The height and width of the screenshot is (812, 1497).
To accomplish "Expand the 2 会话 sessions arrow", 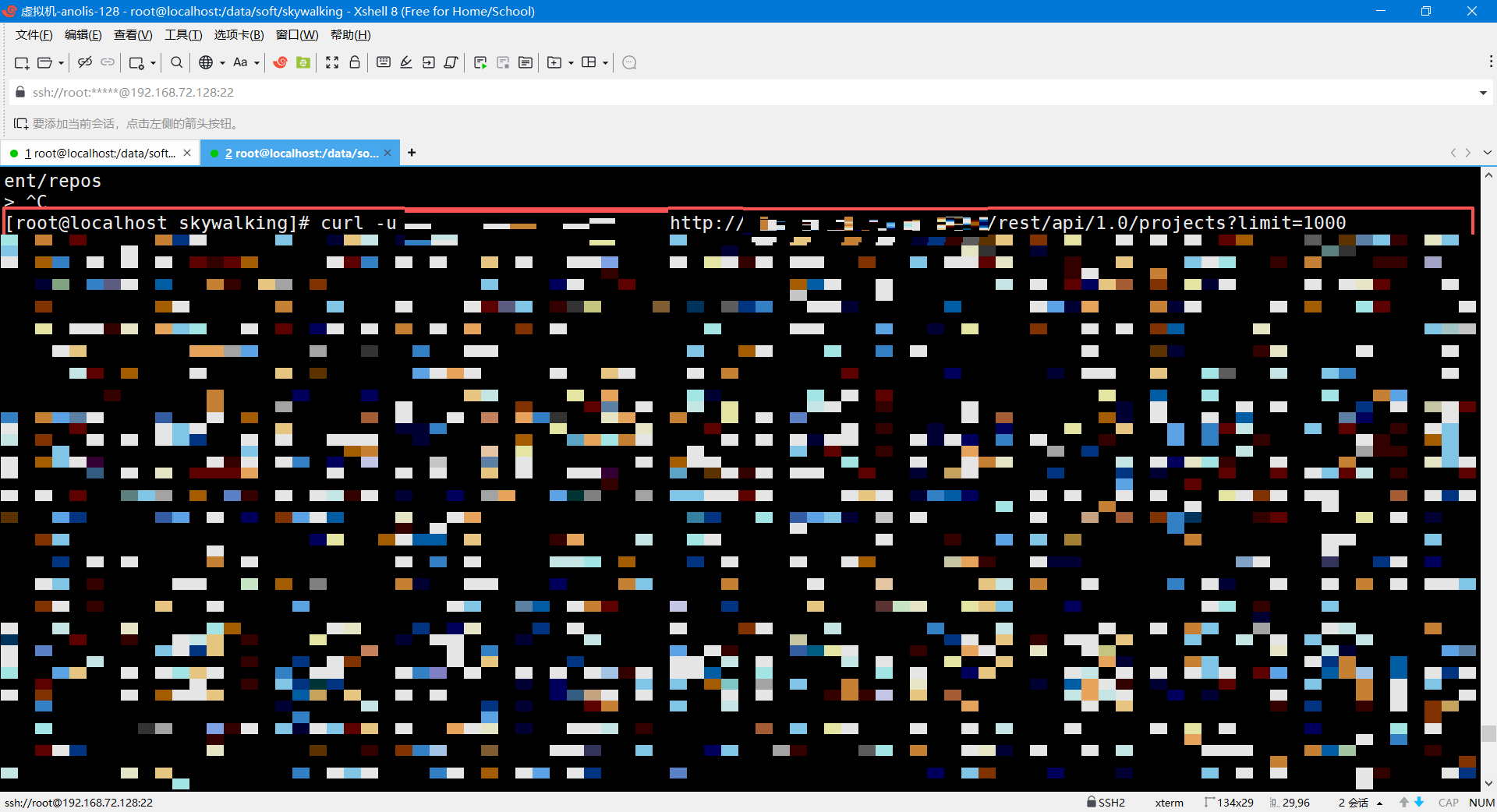I will point(1380,803).
